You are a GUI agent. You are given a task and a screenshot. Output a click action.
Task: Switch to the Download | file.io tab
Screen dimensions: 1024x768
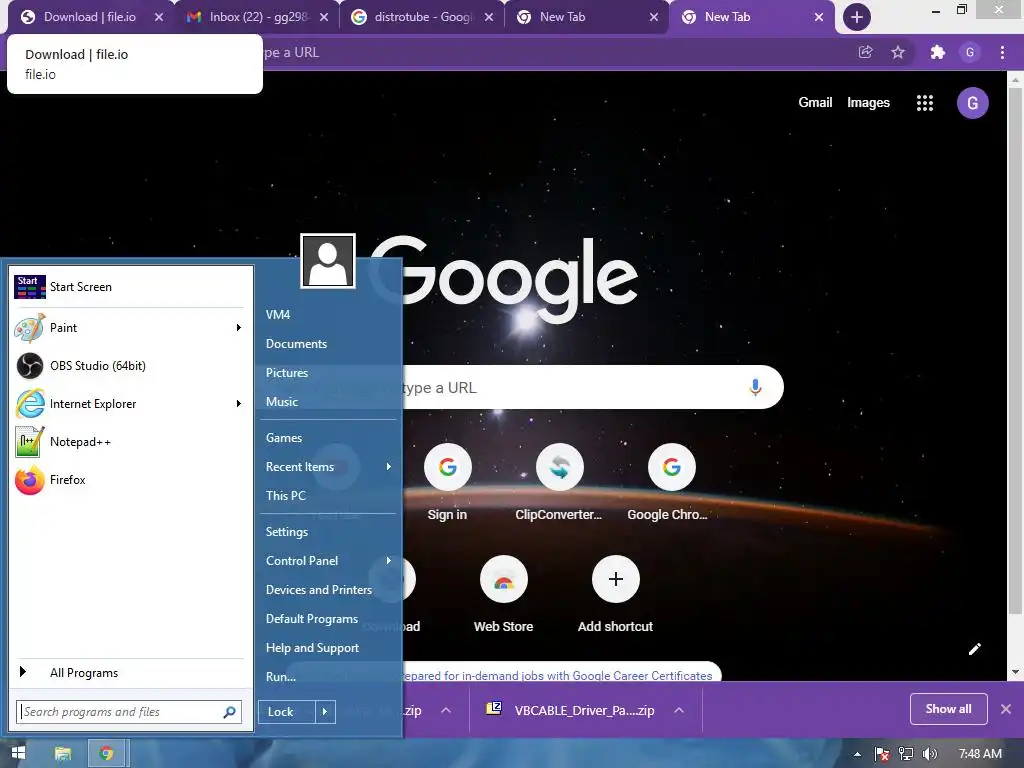point(90,17)
